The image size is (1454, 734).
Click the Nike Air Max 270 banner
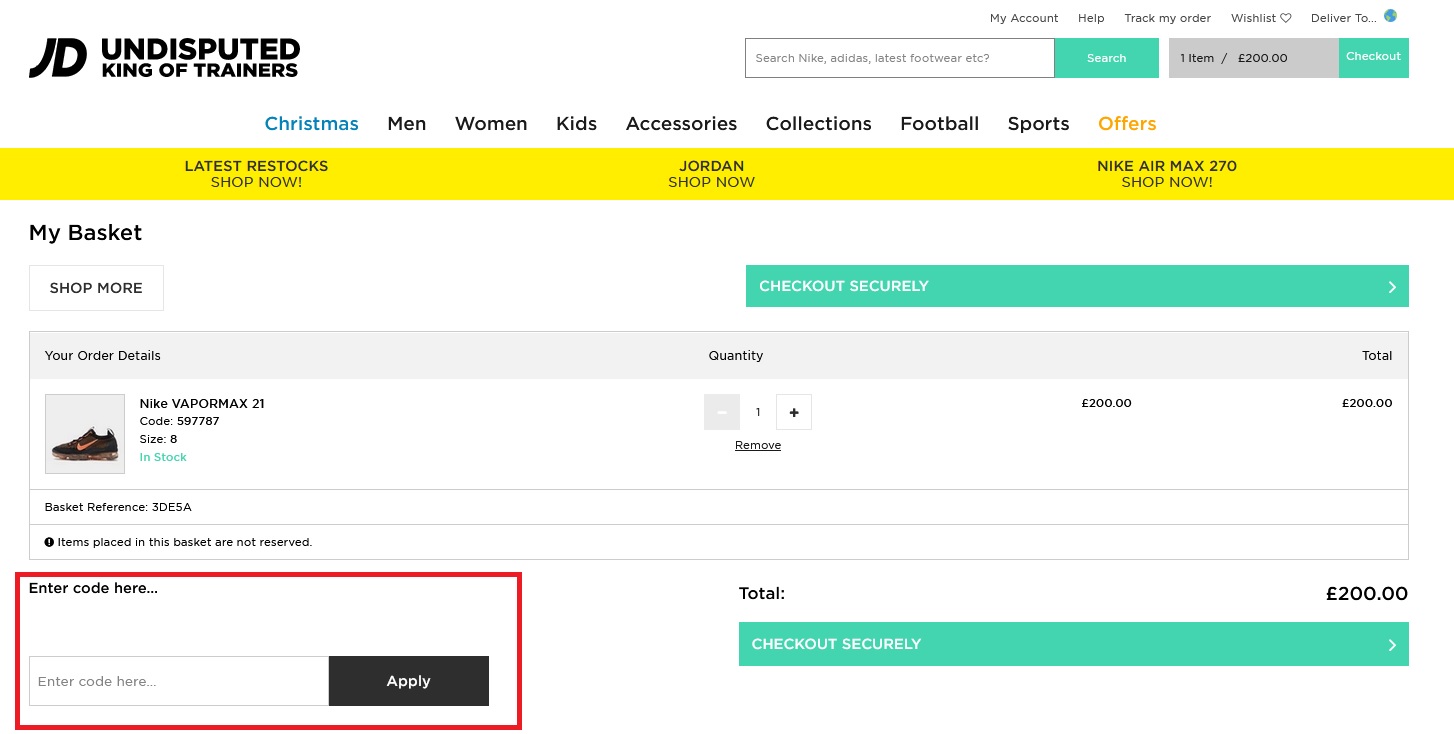[x=1167, y=174]
